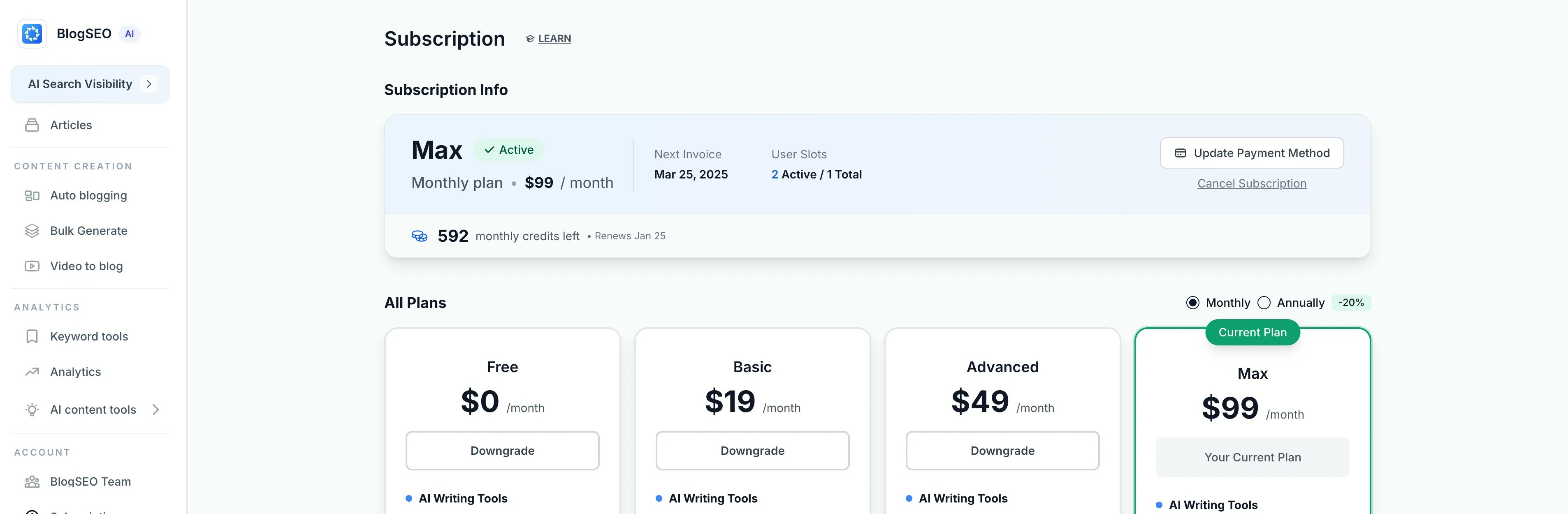Screen dimensions: 1568x514
Task: Click the monthly credits coins icon
Action: click(x=420, y=236)
